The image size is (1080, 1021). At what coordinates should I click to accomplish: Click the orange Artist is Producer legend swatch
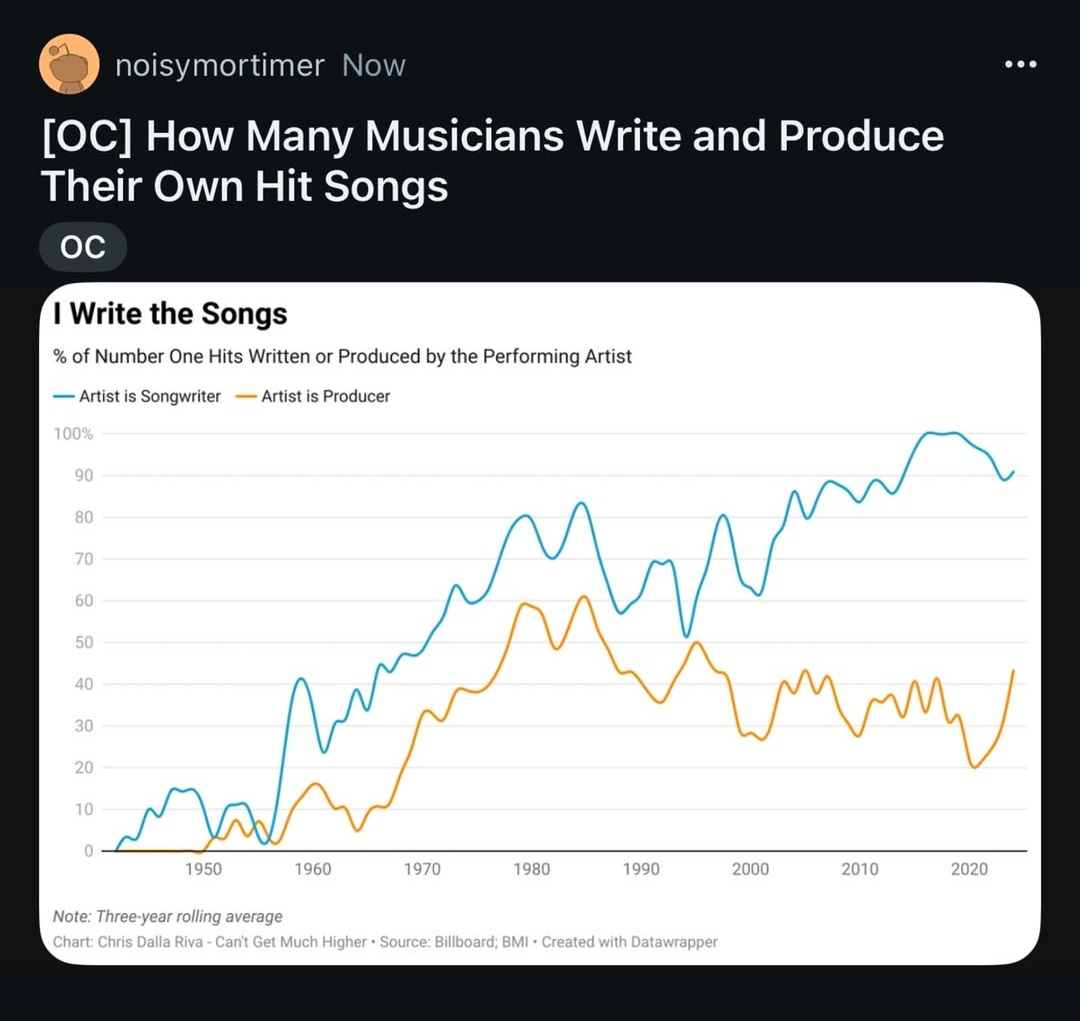246,396
